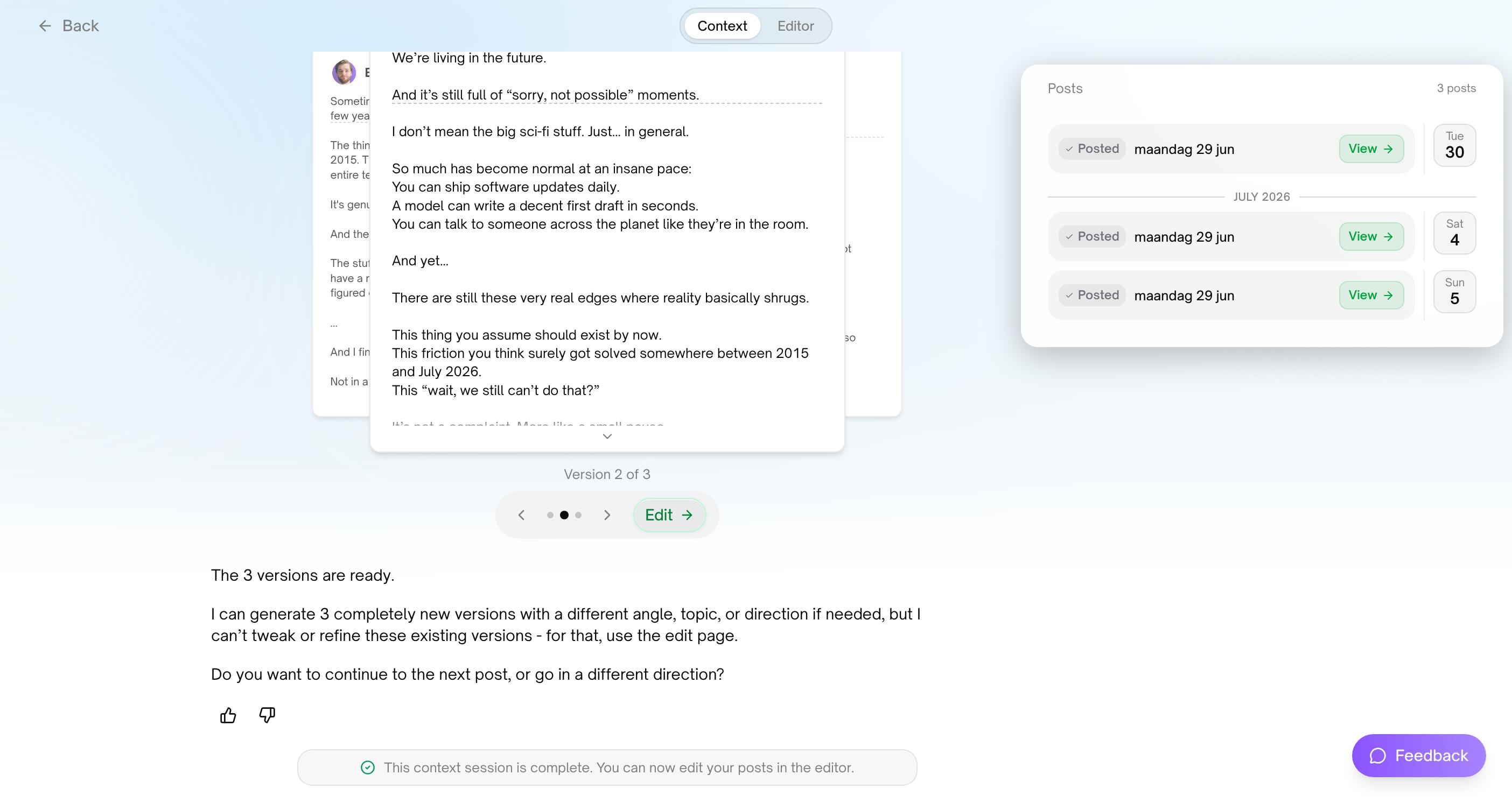Show the next version with right chevron
Viewport: 1512px width, 803px height.
(607, 515)
